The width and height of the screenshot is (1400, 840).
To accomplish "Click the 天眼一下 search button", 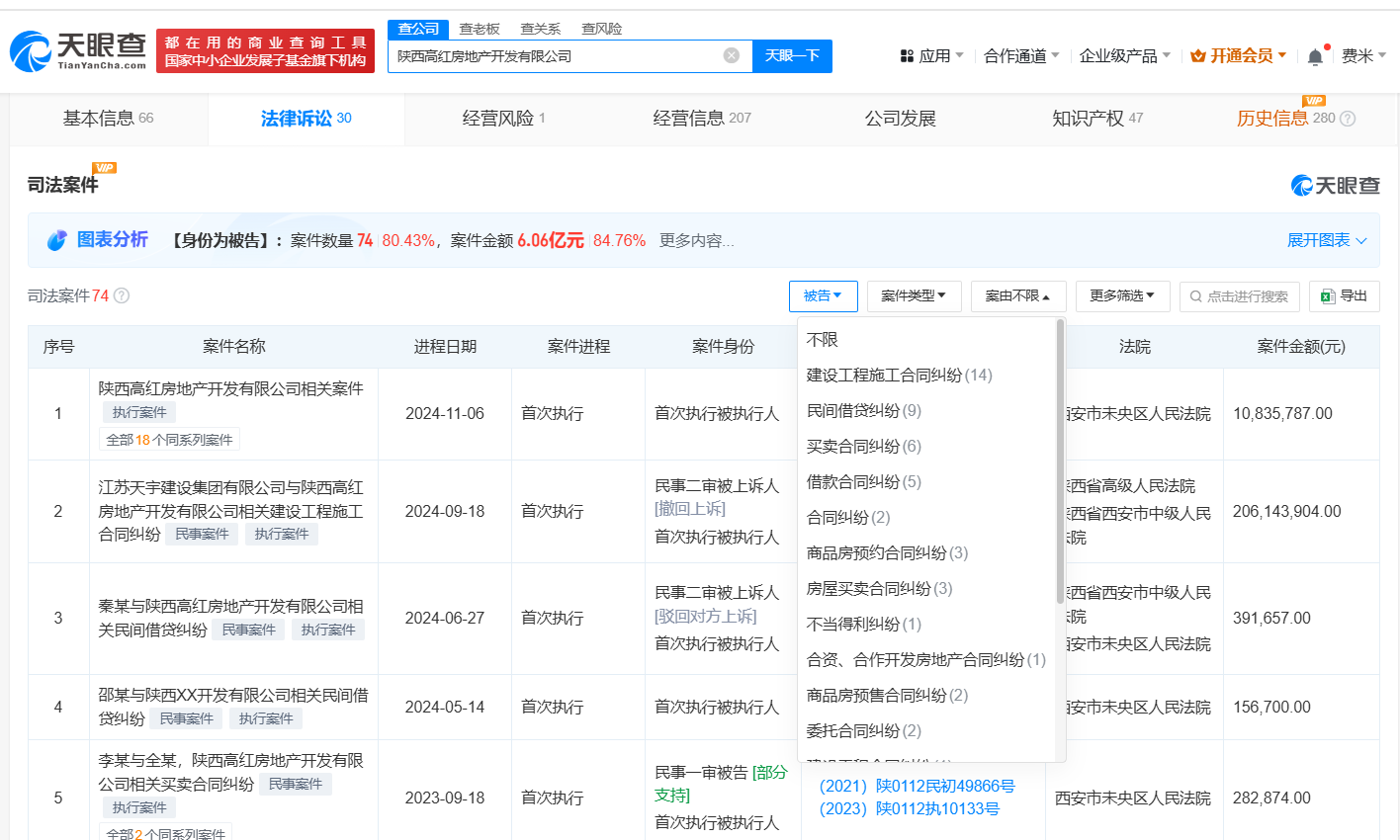I will (x=792, y=55).
